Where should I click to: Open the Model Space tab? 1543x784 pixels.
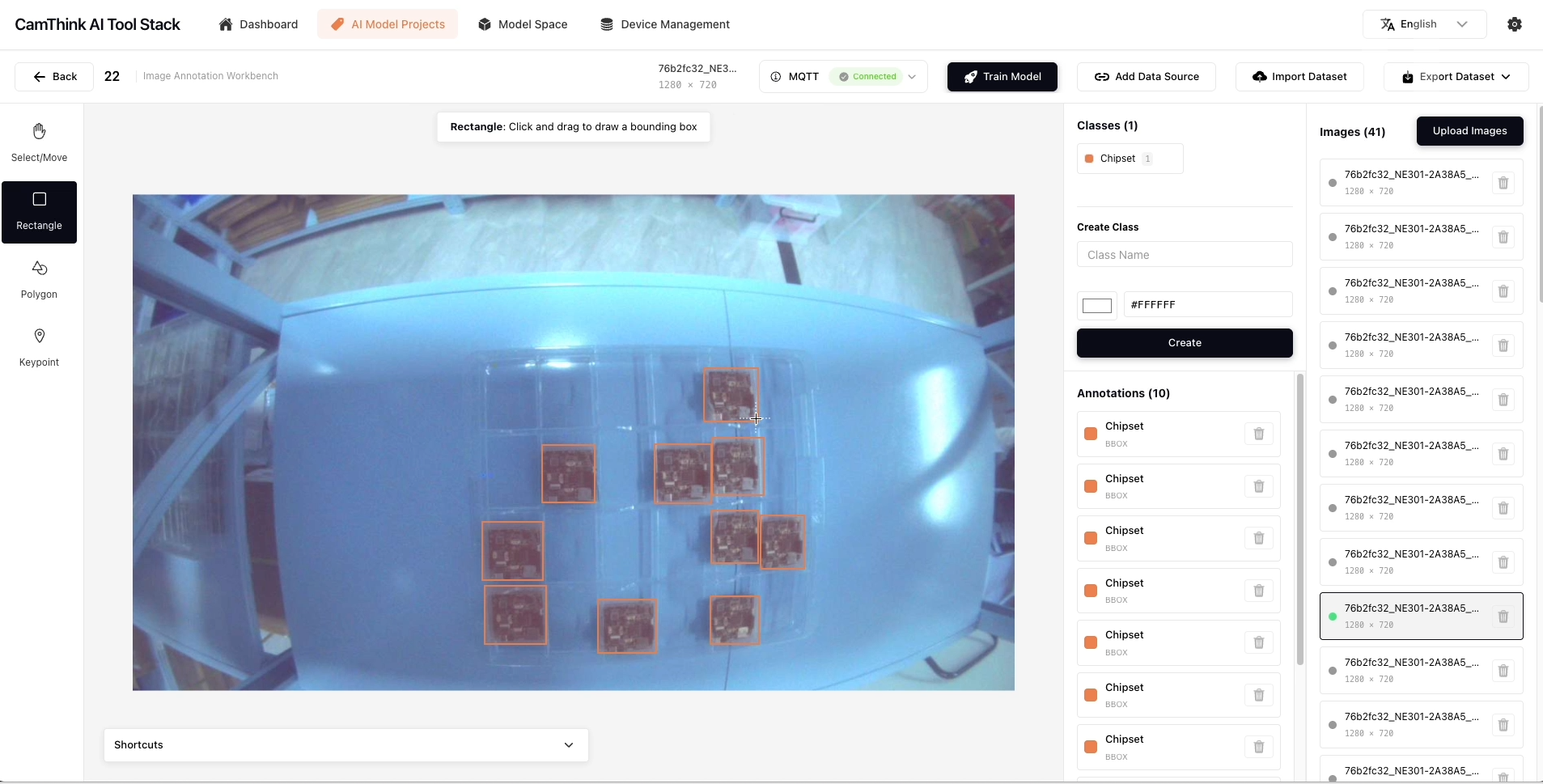click(522, 24)
